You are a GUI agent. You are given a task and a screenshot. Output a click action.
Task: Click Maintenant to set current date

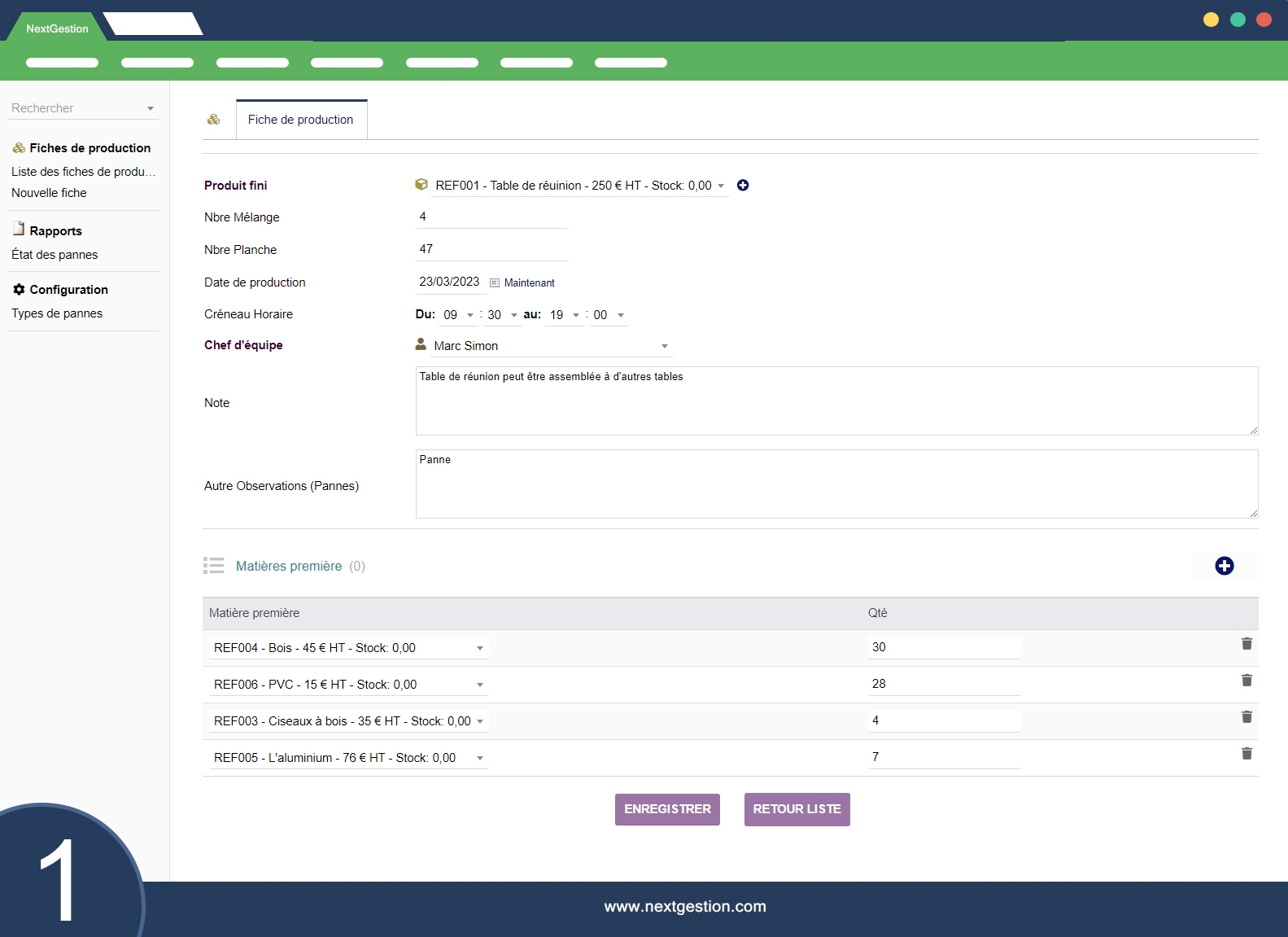[x=529, y=282]
